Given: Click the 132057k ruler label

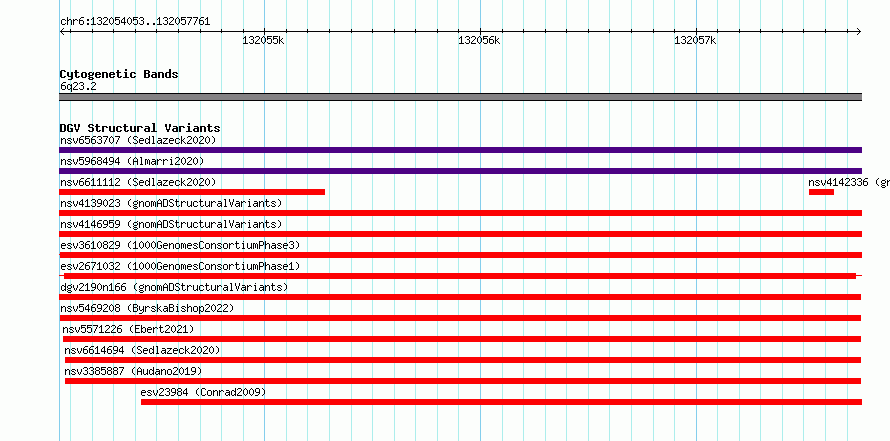Looking at the screenshot, I should (x=695, y=40).
